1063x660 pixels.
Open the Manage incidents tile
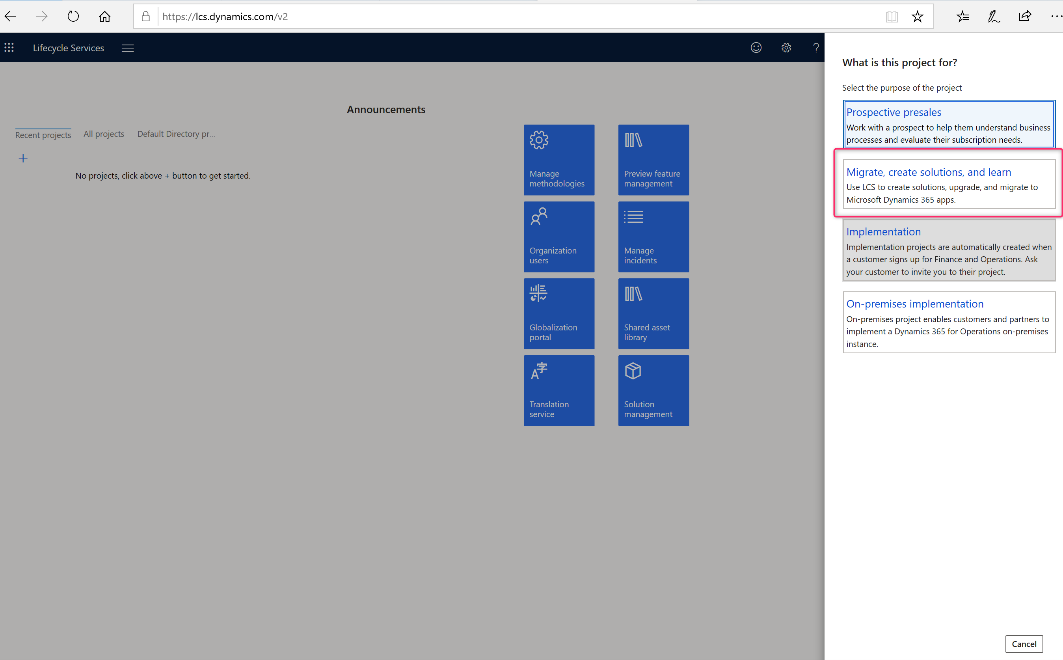point(653,236)
